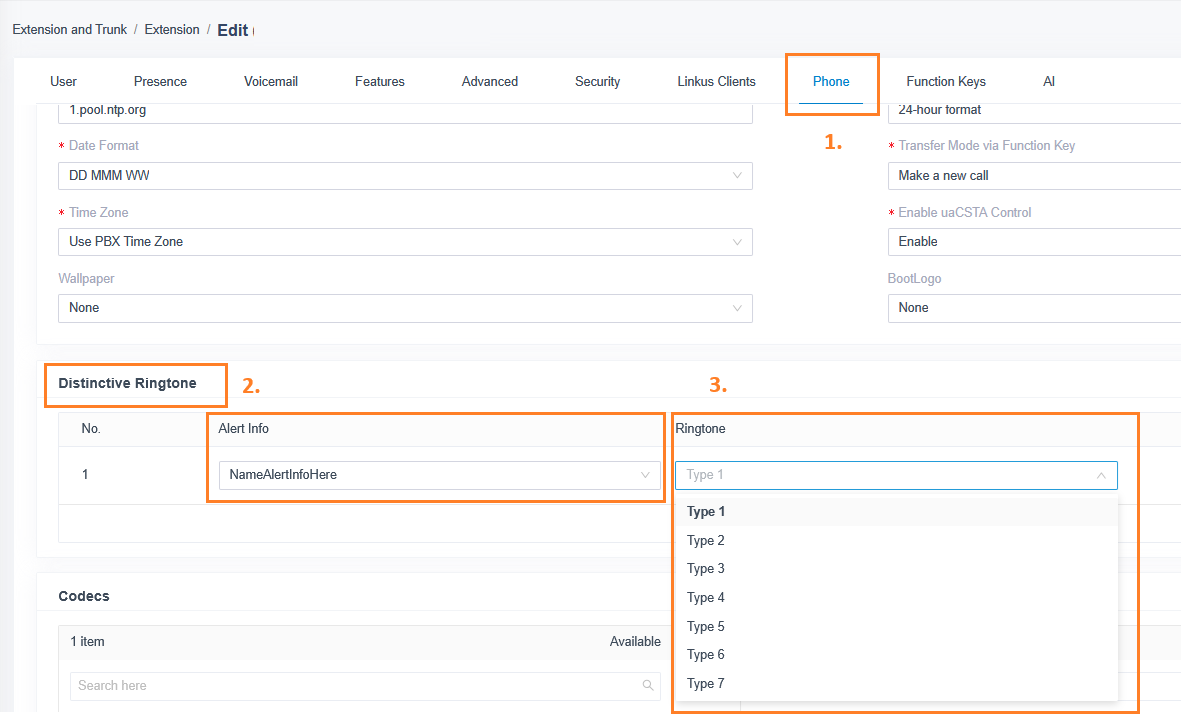Pick Type 7 ringtone option
1199x725 pixels.
[x=706, y=684]
